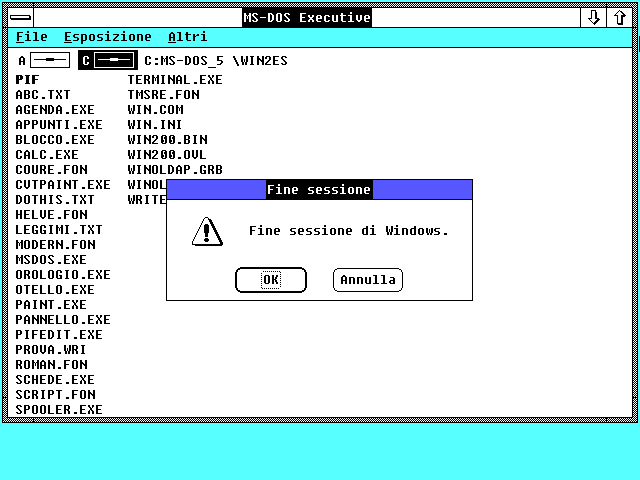Select OROLOGIO.EXE file

[63, 275]
